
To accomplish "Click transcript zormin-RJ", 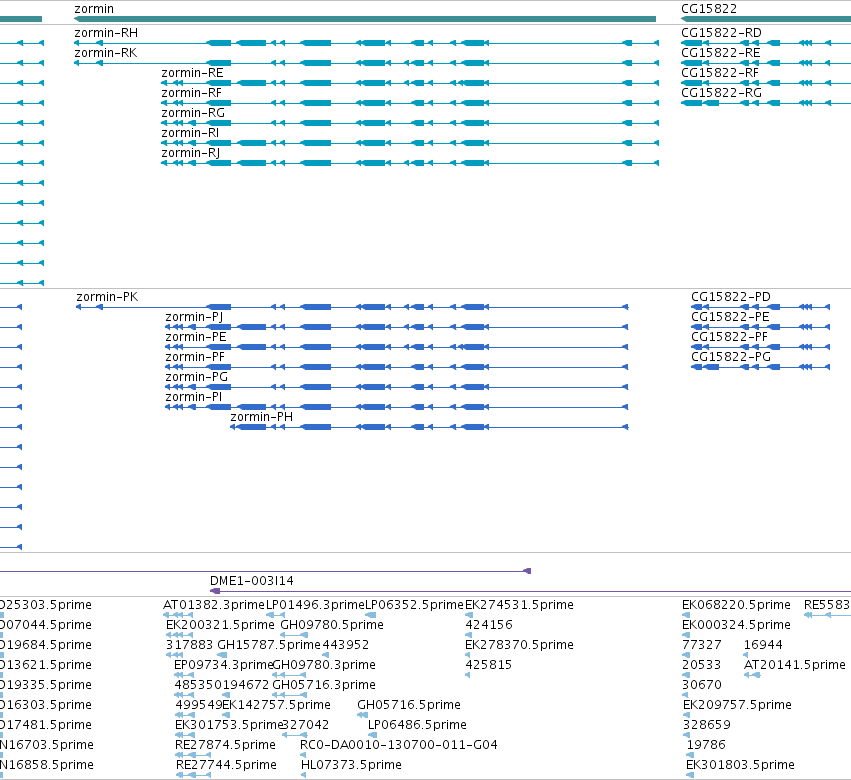I will point(190,154).
